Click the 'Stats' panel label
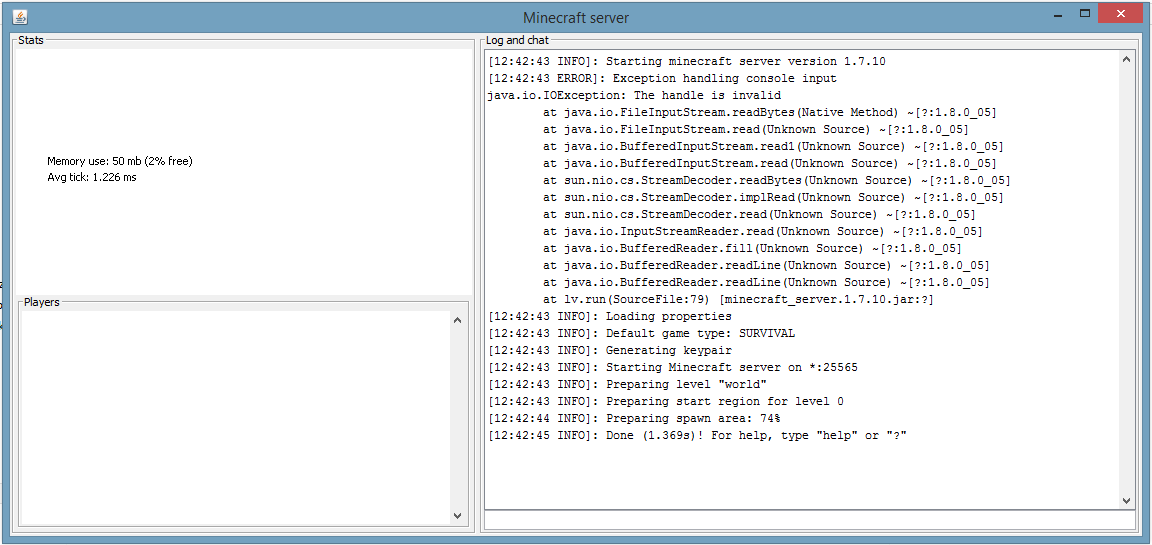1152x545 pixels. [x=31, y=40]
